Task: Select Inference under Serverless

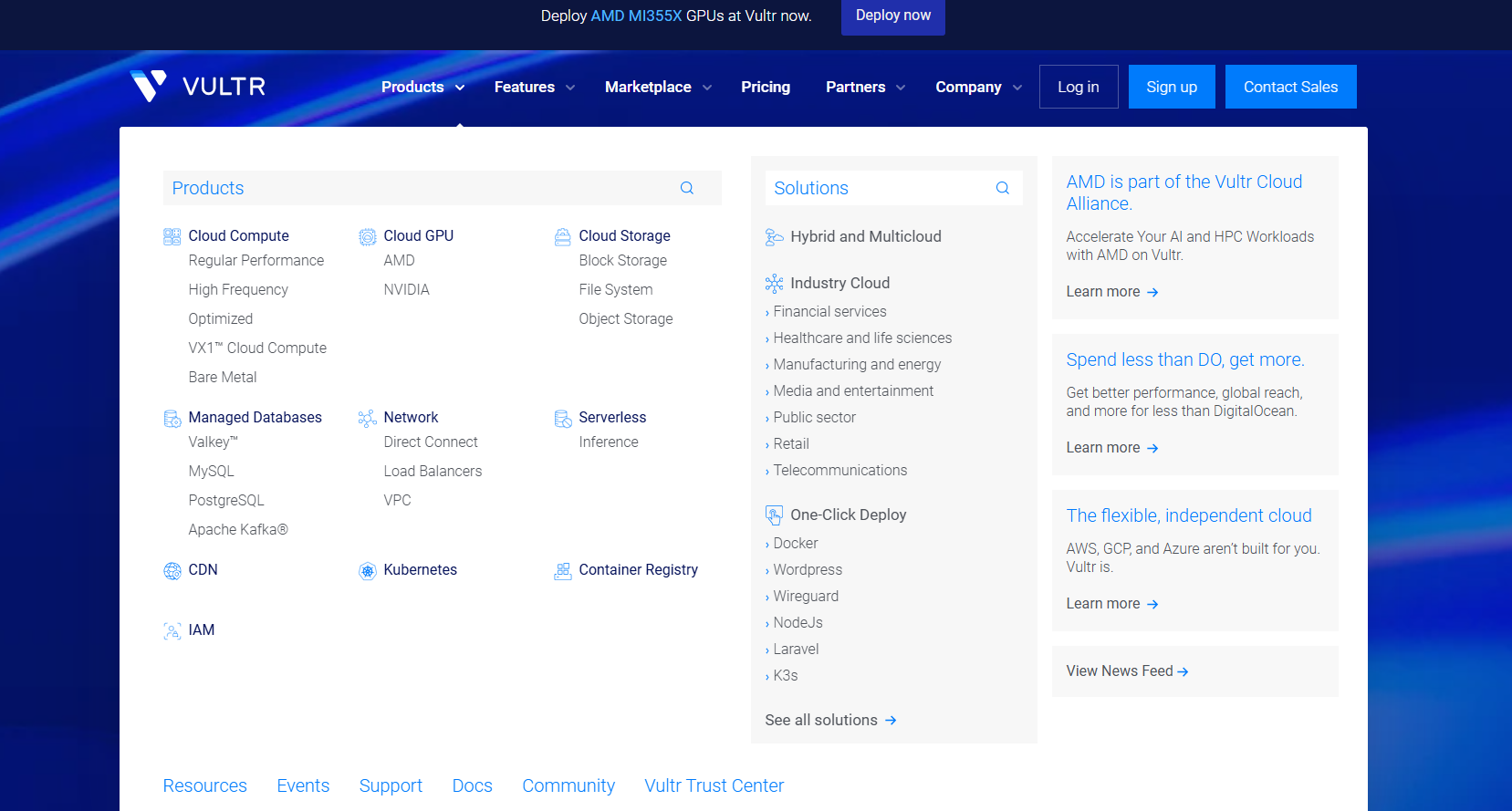Action: click(609, 442)
